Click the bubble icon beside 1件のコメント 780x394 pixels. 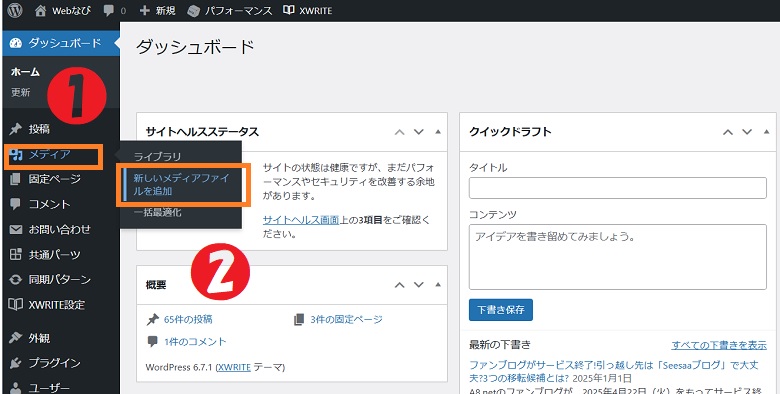152,342
